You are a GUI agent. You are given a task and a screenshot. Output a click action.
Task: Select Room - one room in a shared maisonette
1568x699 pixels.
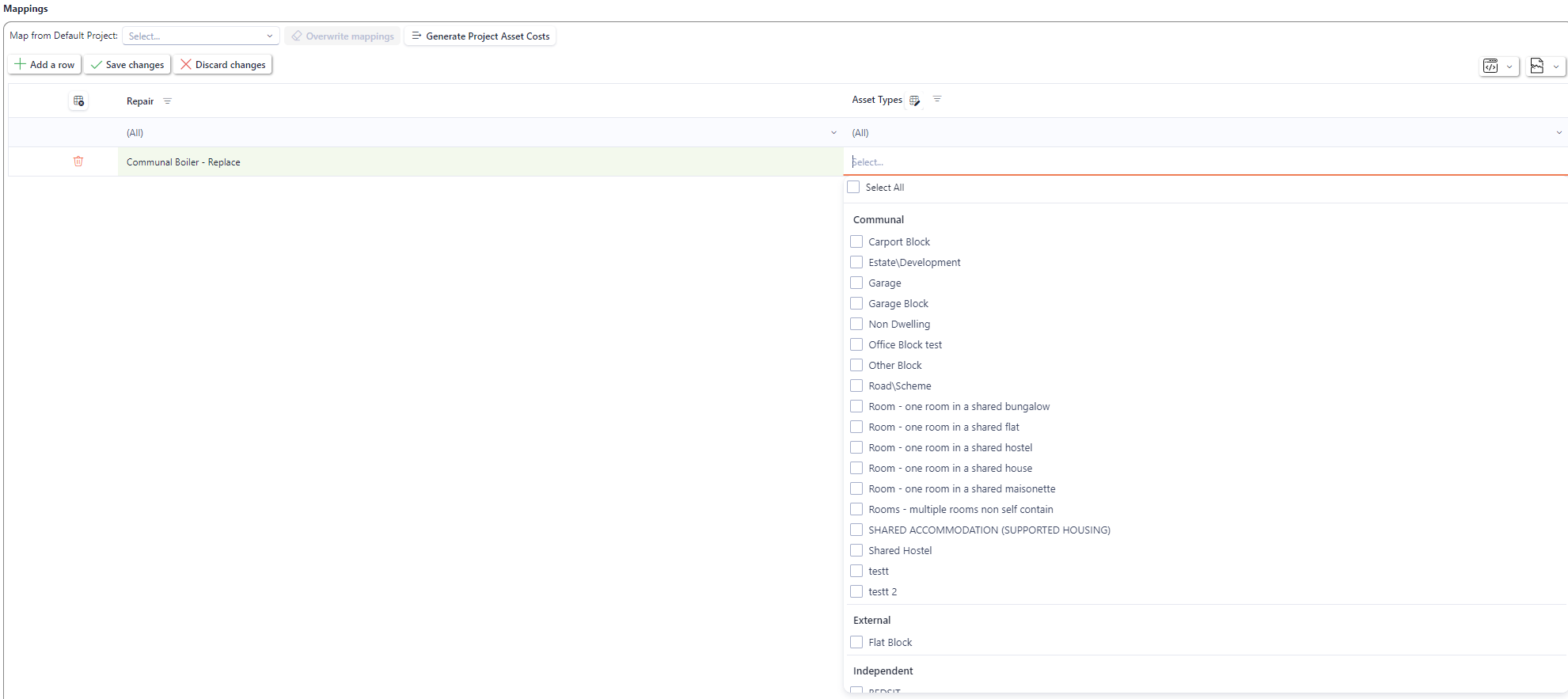tap(856, 489)
